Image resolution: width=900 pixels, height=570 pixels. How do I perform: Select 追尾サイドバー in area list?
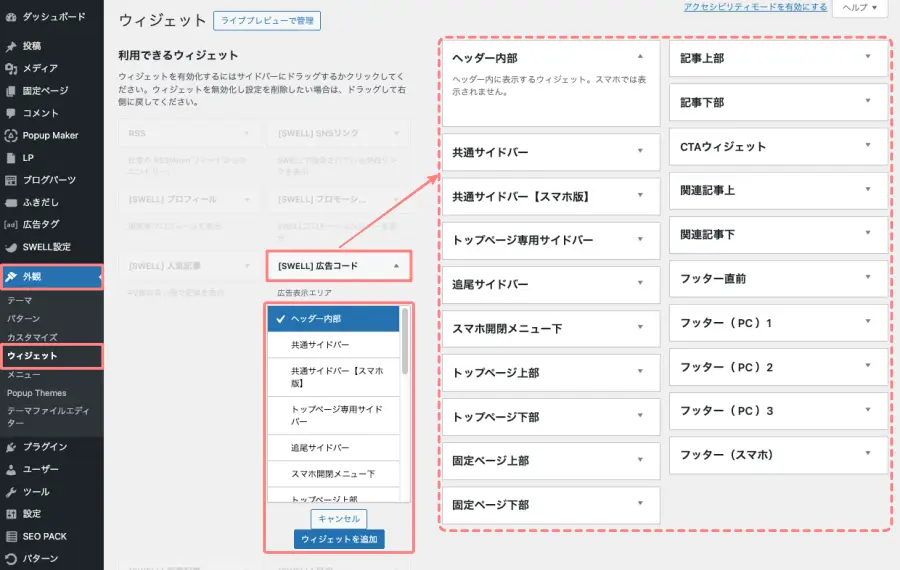pos(333,448)
